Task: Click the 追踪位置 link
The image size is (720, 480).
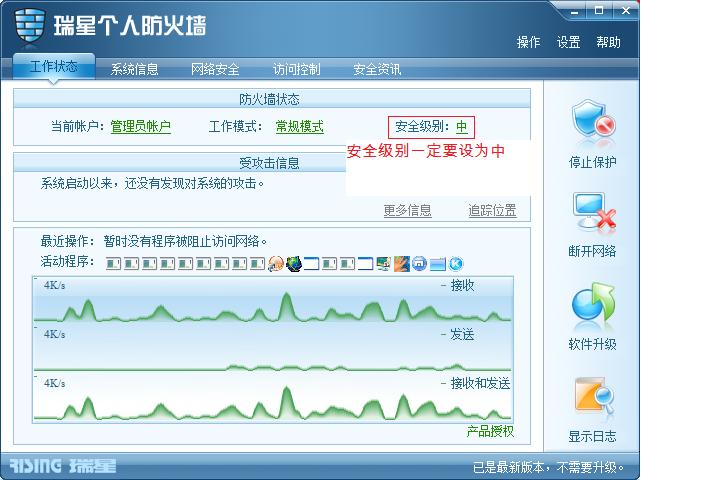Action: click(x=492, y=210)
